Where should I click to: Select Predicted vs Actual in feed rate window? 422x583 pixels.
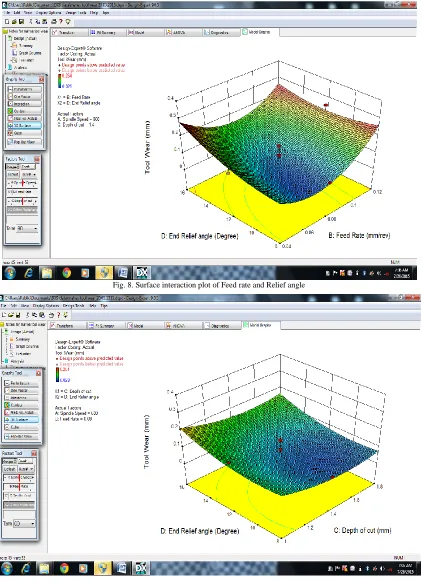(x=25, y=118)
